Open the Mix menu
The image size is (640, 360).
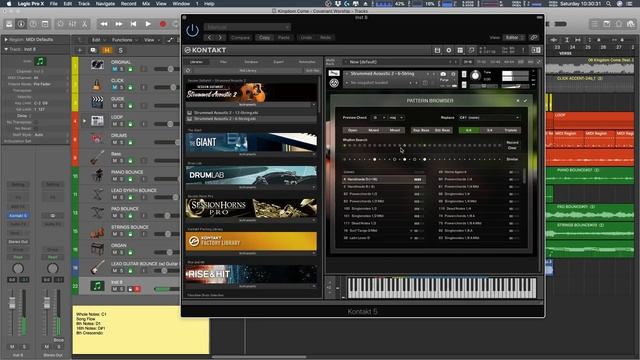coord(146,4)
